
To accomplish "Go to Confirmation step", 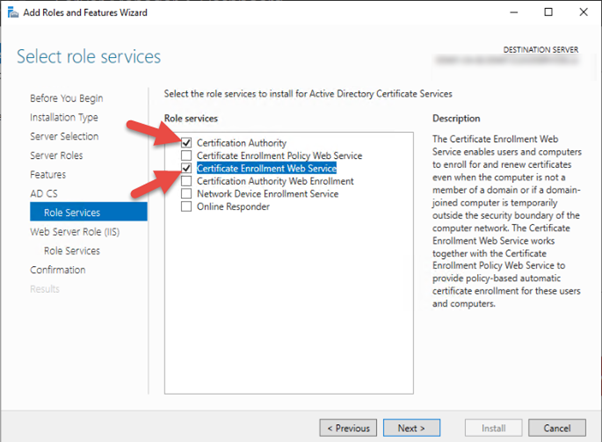I will (x=58, y=270).
